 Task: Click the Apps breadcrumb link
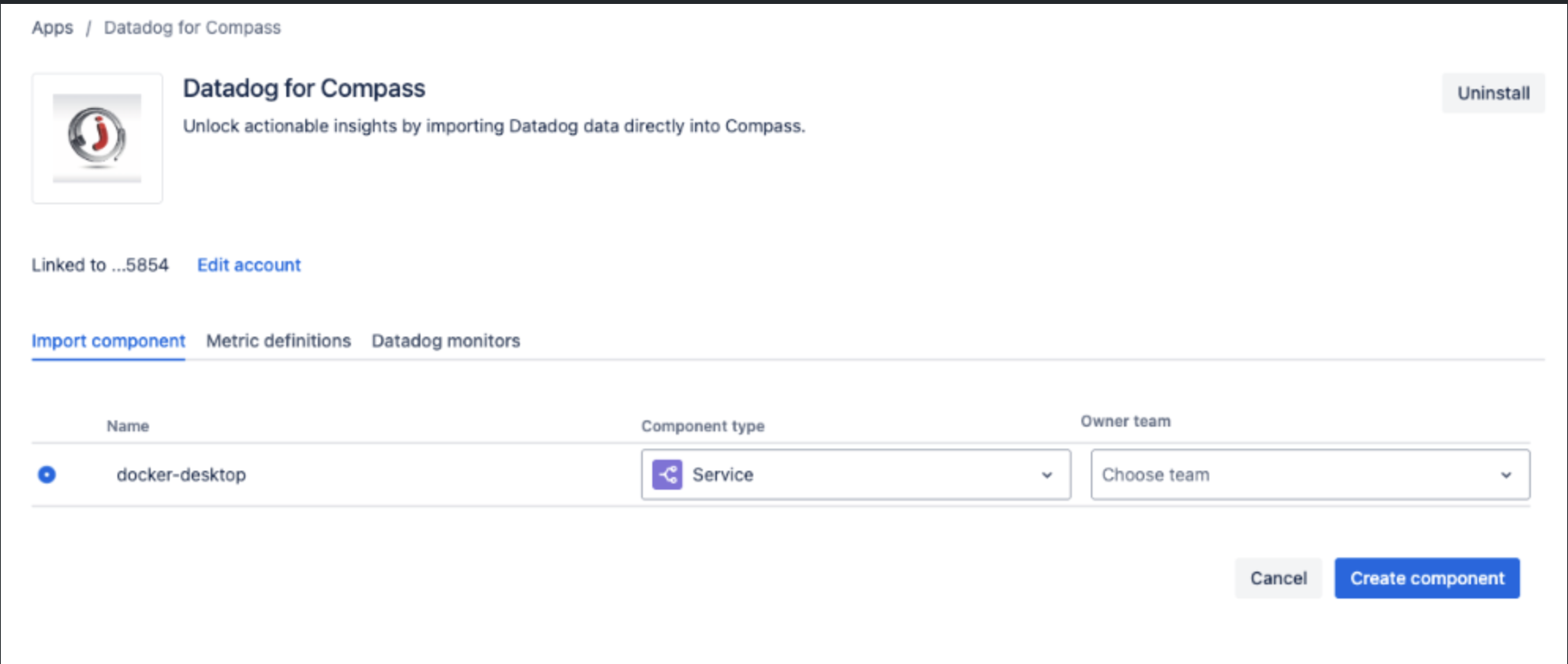52,28
